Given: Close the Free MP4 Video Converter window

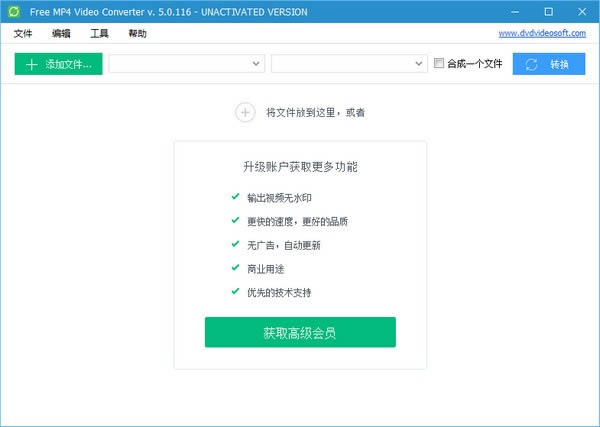Looking at the screenshot, I should pyautogui.click(x=582, y=12).
